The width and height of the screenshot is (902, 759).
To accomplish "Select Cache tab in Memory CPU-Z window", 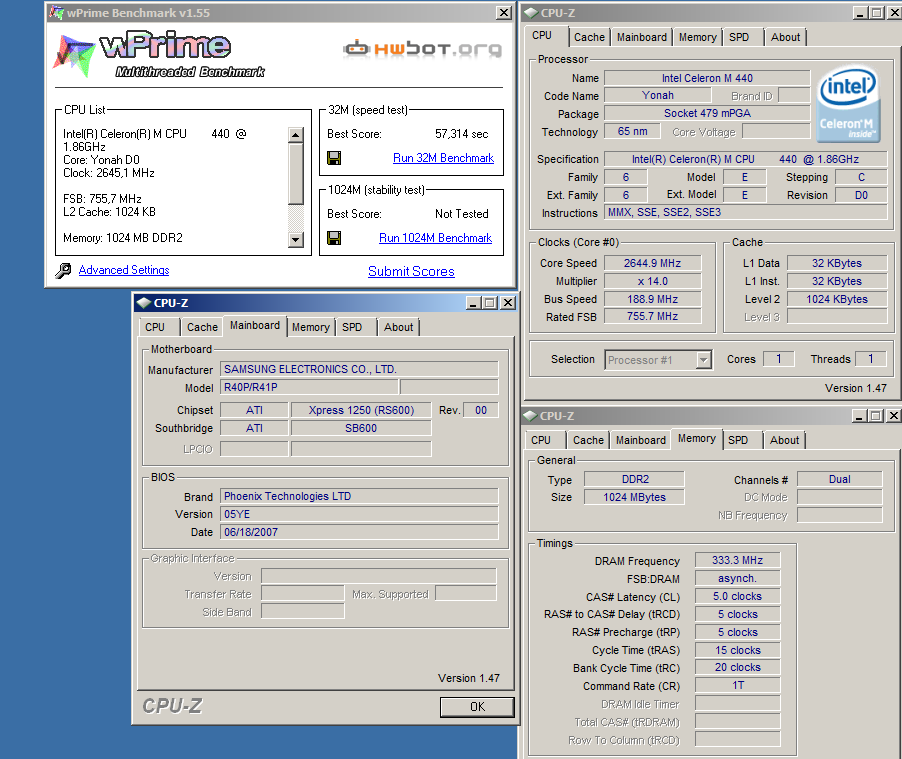I will point(588,440).
